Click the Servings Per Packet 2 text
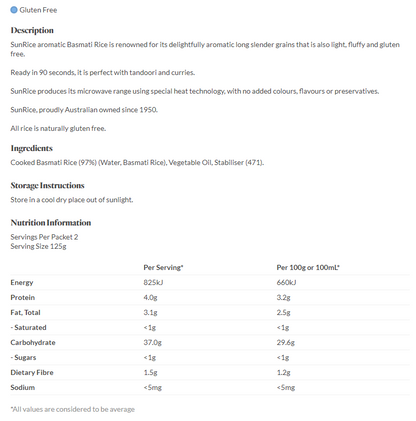This screenshot has height=421, width=416. pos(44,237)
